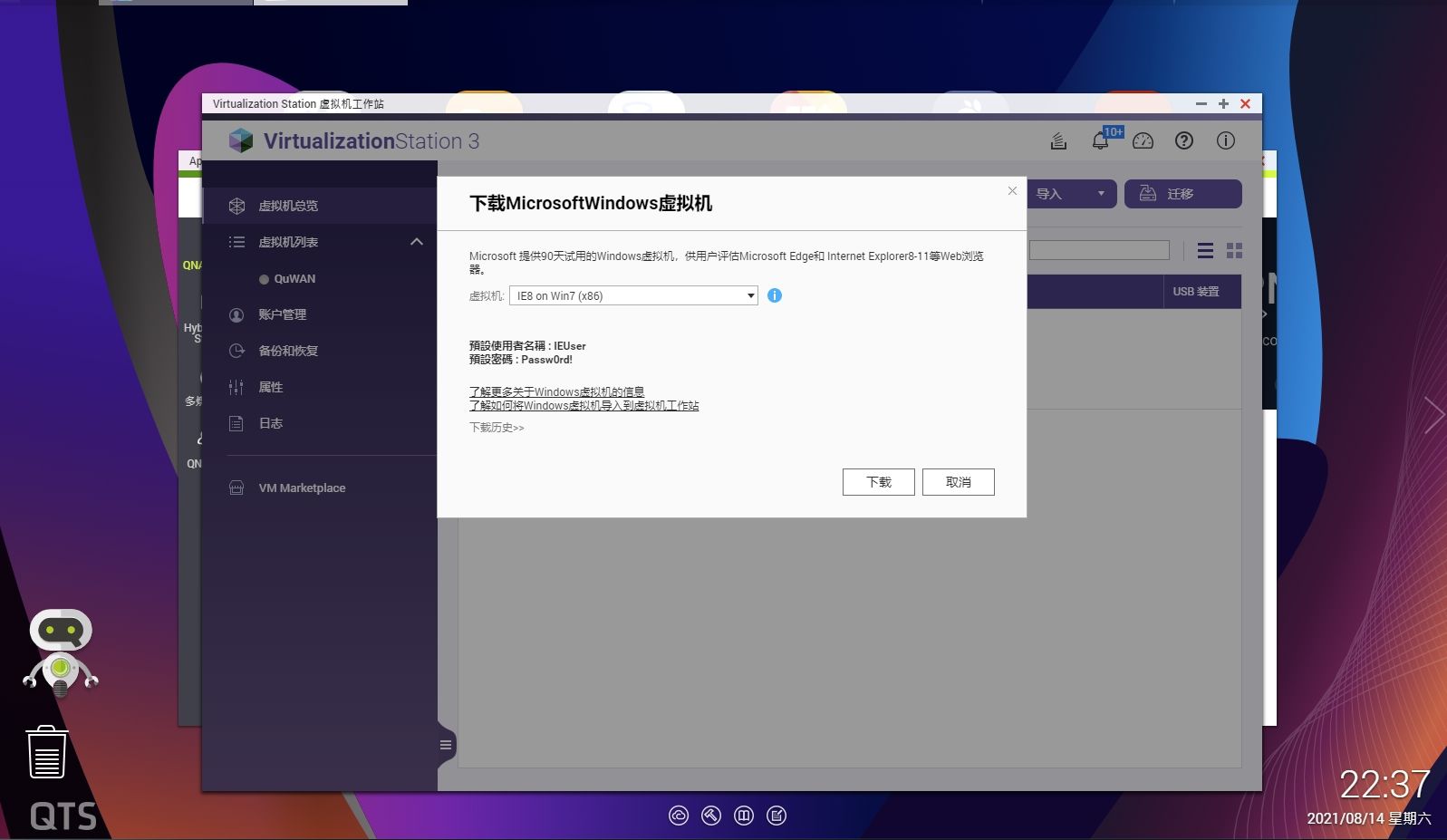
Task: Click the 虚拟机总览 cube icon
Action: pos(236,206)
